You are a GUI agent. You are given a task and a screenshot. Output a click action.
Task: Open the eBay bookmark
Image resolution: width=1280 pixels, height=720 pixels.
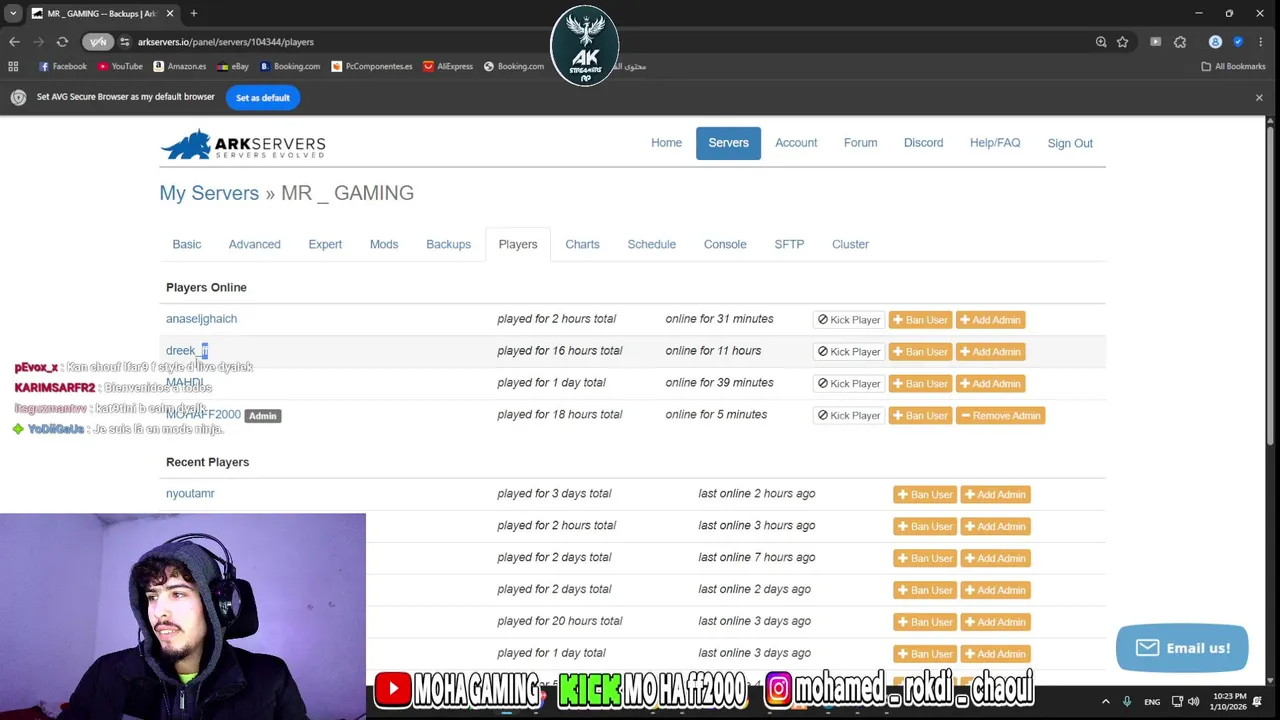(233, 66)
